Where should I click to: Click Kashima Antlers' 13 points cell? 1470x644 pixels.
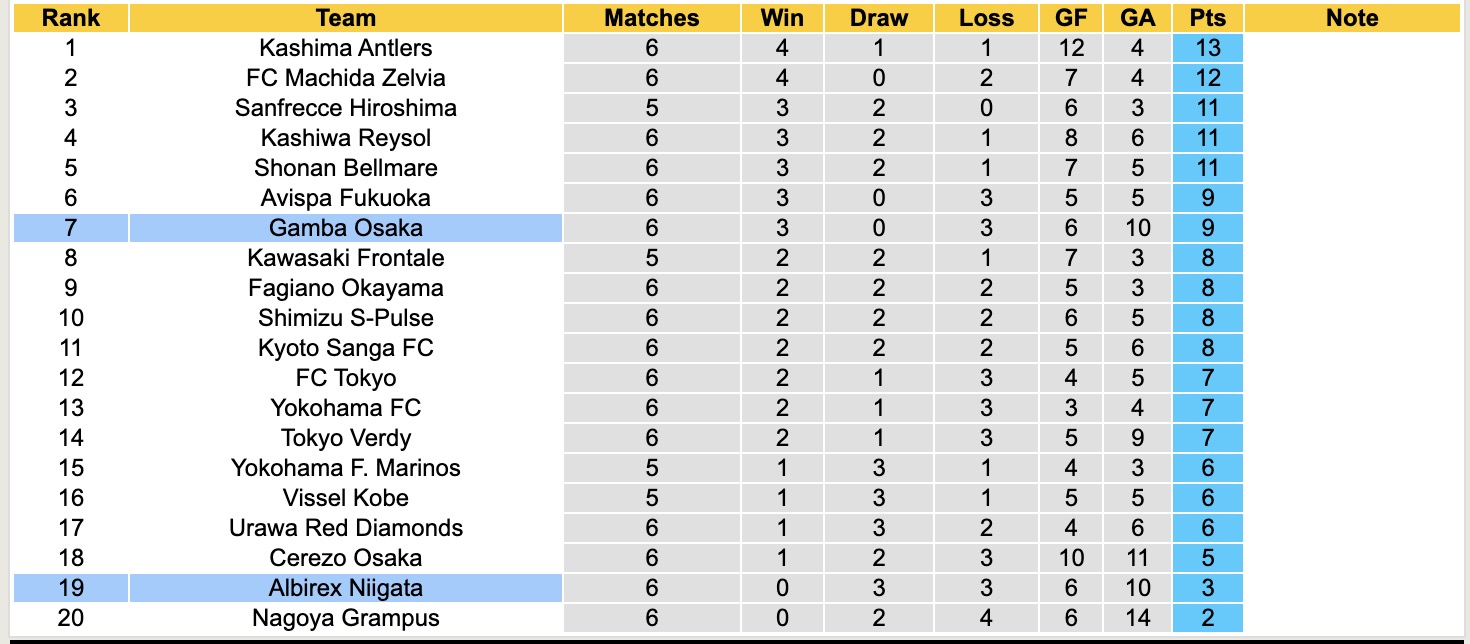tap(1208, 48)
